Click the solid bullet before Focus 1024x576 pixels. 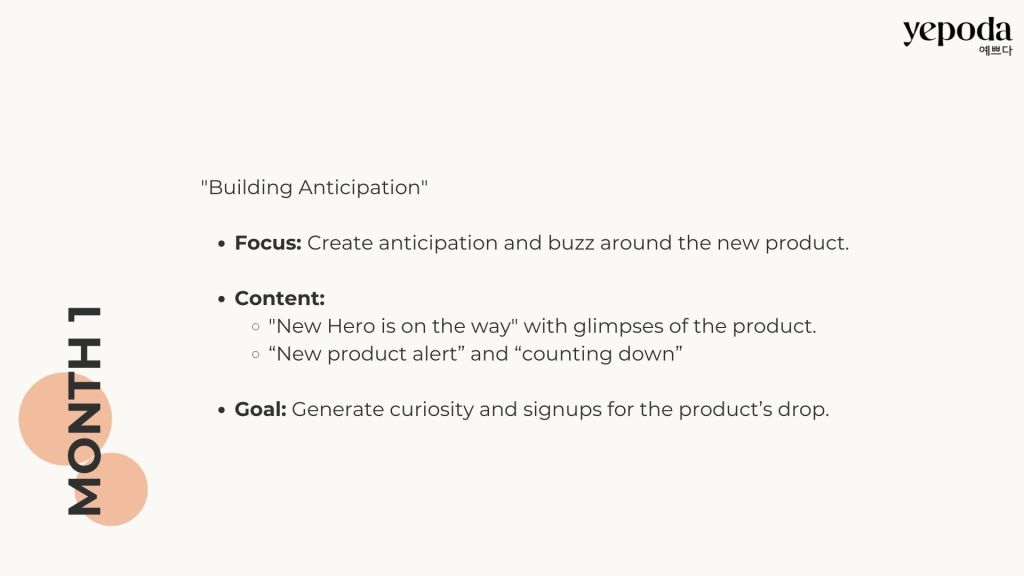[x=221, y=244]
